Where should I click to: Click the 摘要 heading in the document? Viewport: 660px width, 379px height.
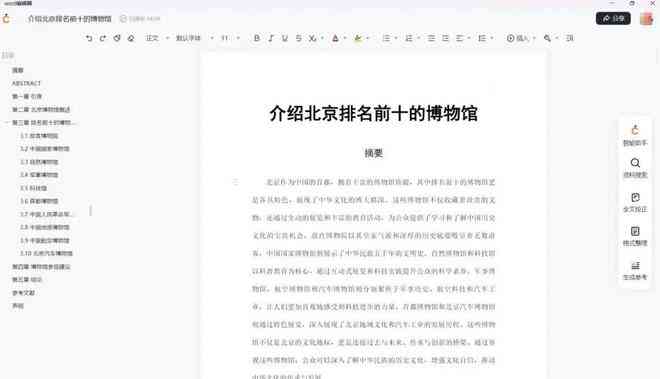(373, 153)
